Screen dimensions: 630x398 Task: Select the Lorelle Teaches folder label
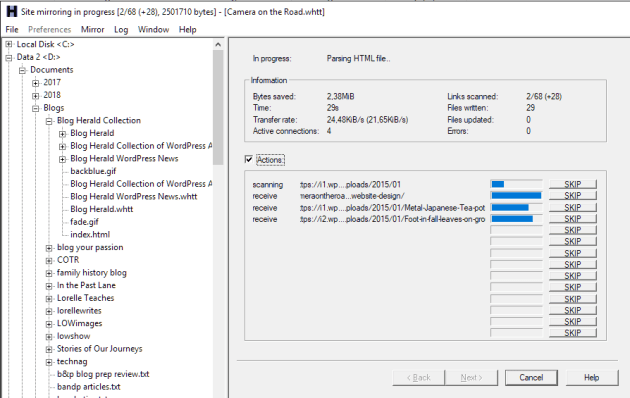86,298
